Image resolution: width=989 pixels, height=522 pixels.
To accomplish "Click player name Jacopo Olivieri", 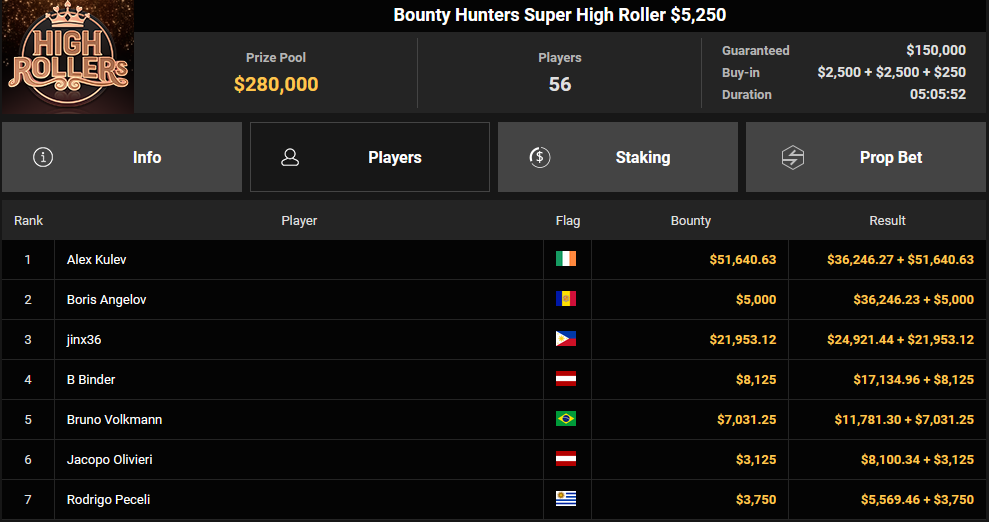I will tap(110, 460).
